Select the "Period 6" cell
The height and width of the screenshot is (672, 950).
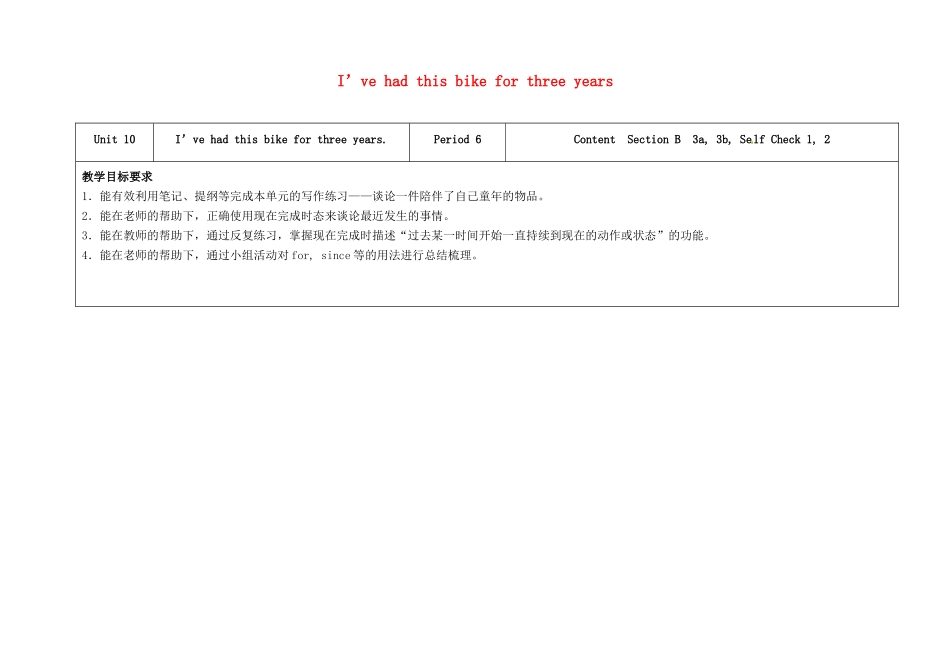[x=457, y=142]
